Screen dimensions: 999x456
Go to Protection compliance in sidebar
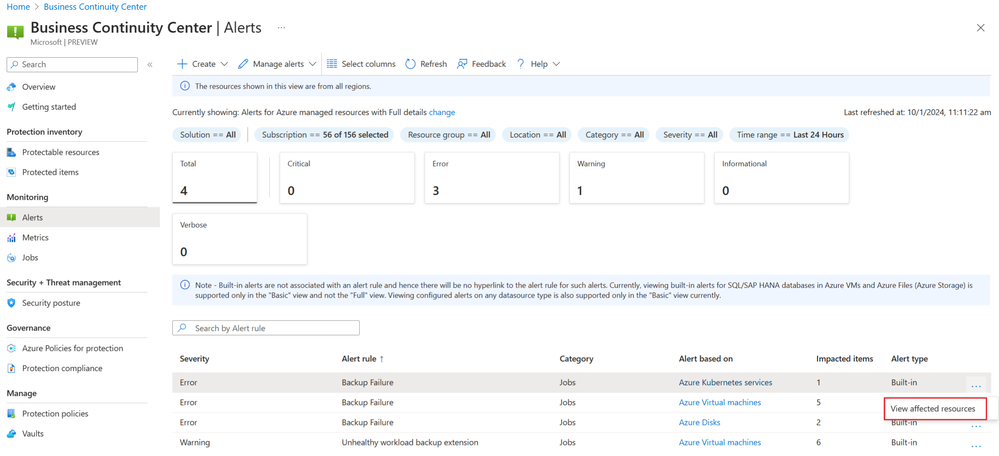pos(62,368)
